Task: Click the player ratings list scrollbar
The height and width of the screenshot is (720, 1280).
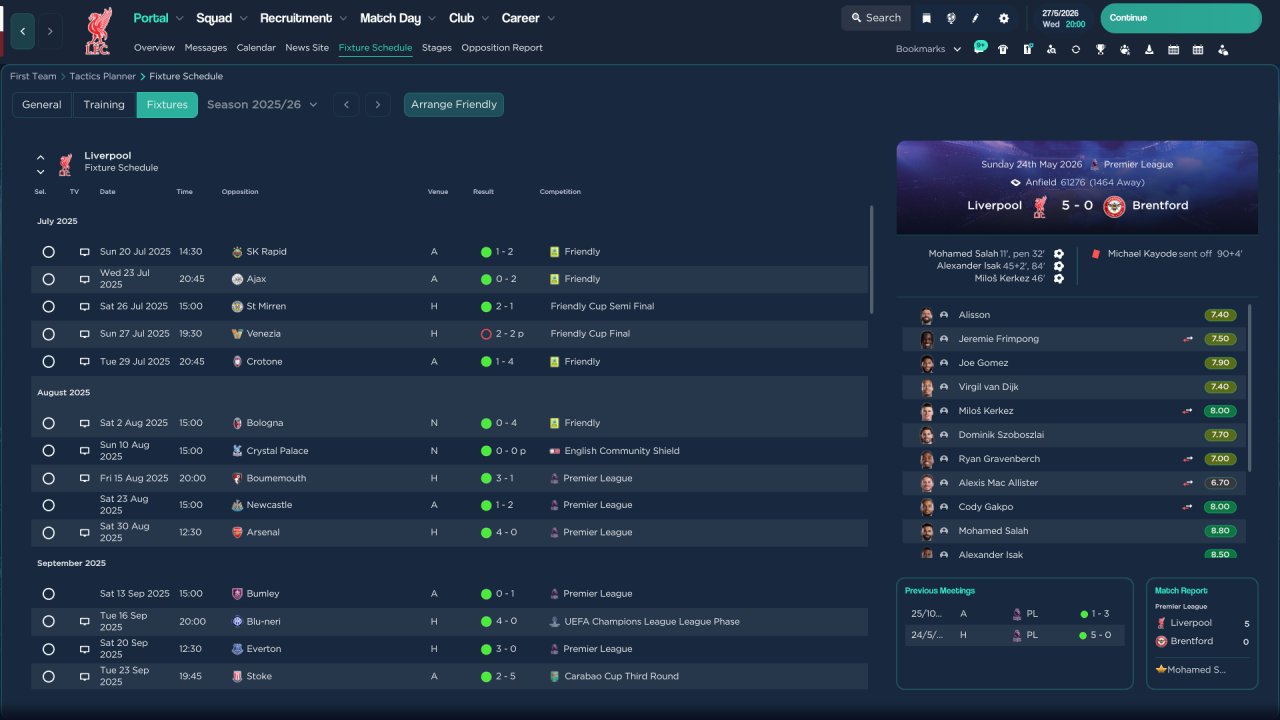Action: click(1250, 387)
